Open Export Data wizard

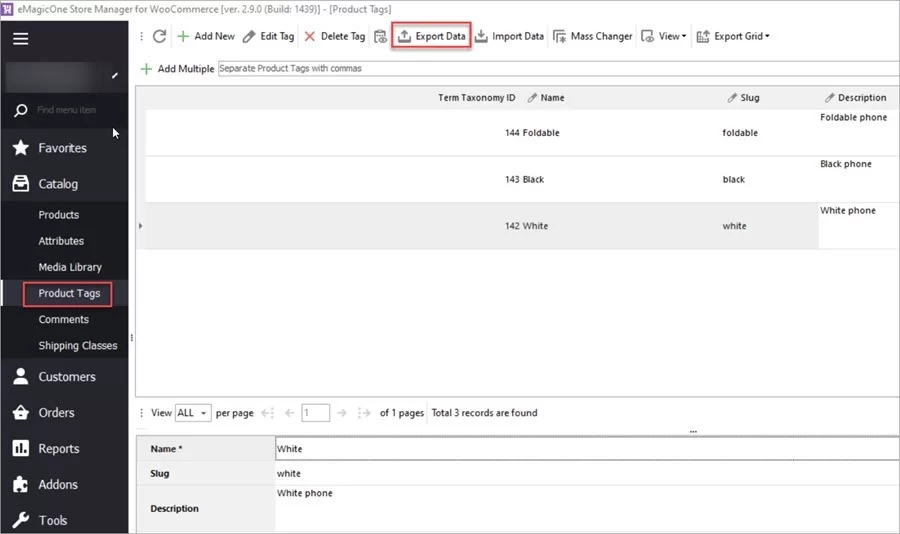(431, 36)
